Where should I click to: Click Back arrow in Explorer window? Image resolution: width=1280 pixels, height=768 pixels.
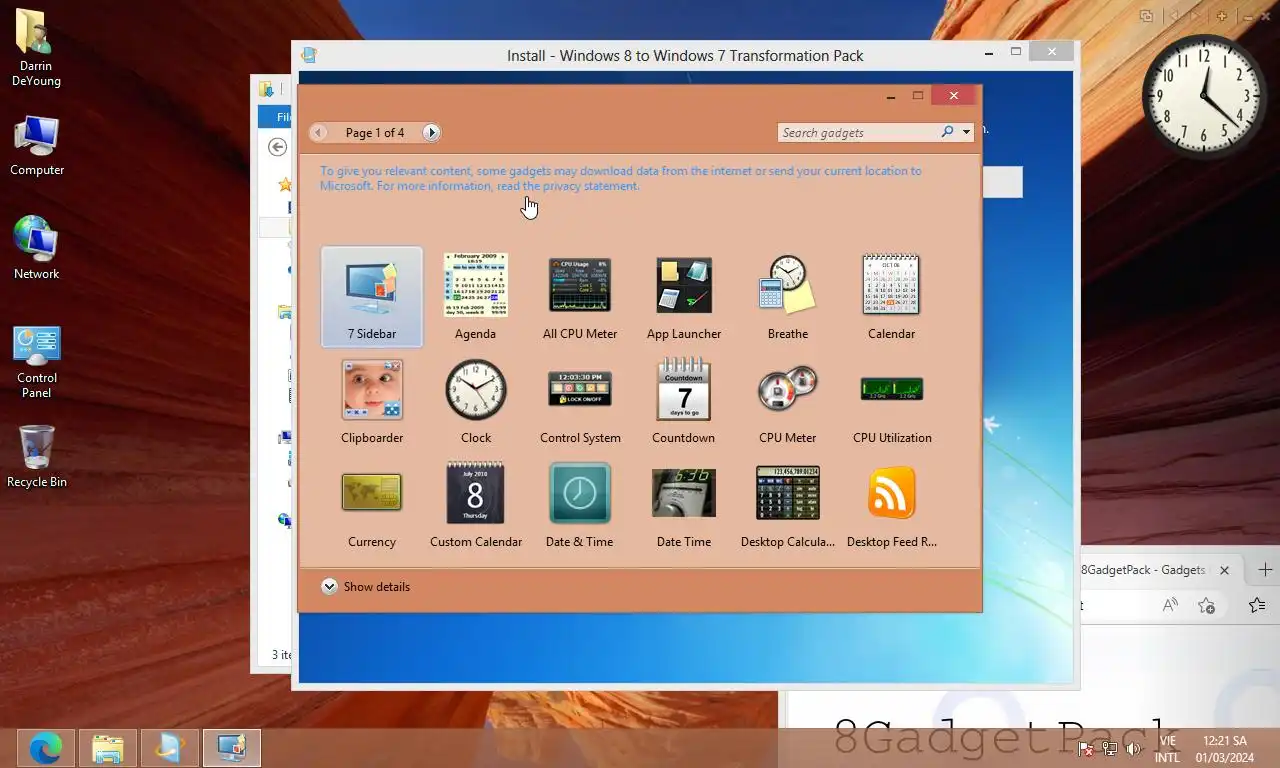(277, 147)
